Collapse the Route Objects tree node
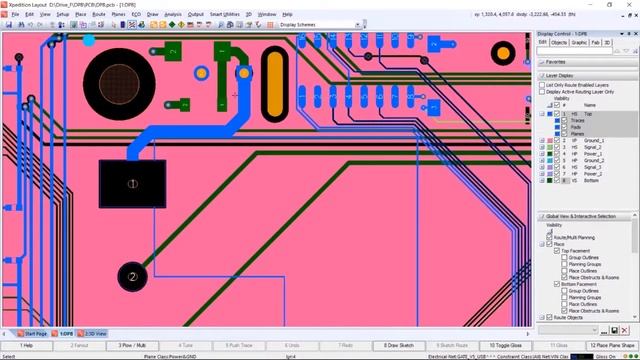 pos(542,317)
